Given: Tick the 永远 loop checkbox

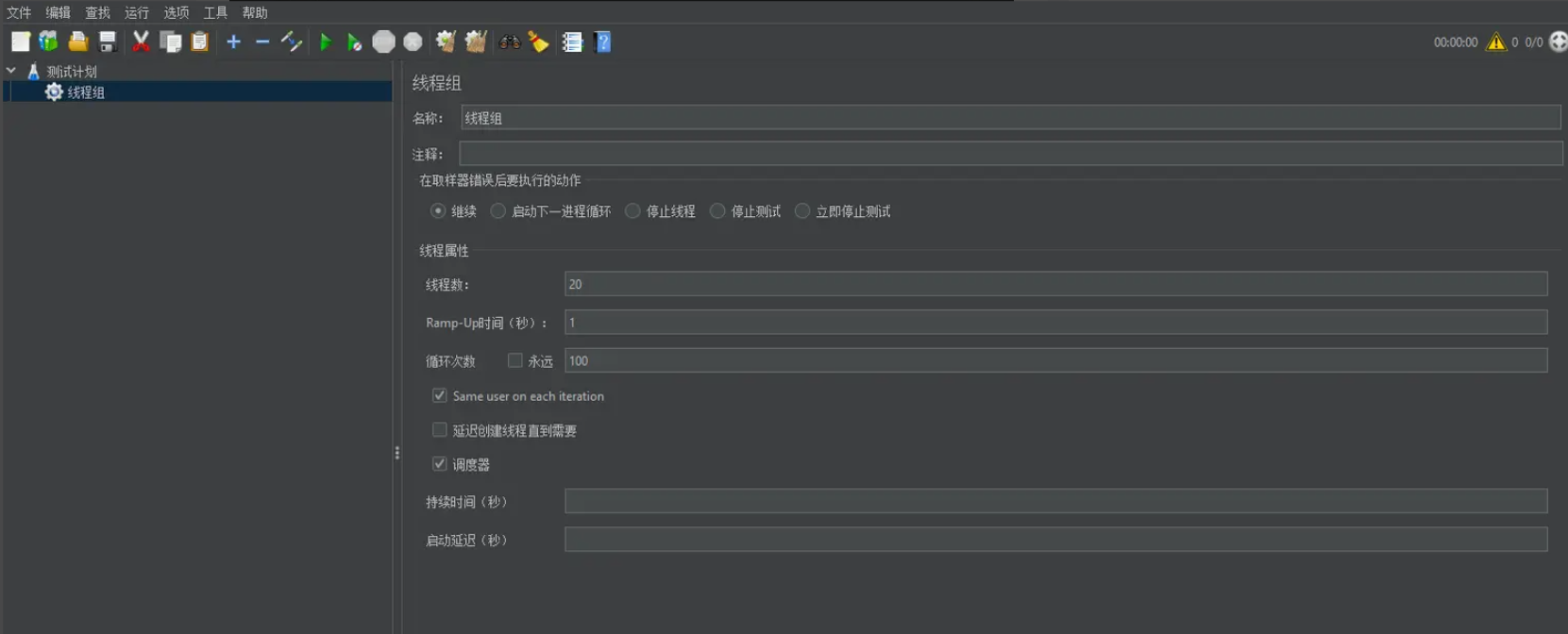Looking at the screenshot, I should pyautogui.click(x=514, y=360).
